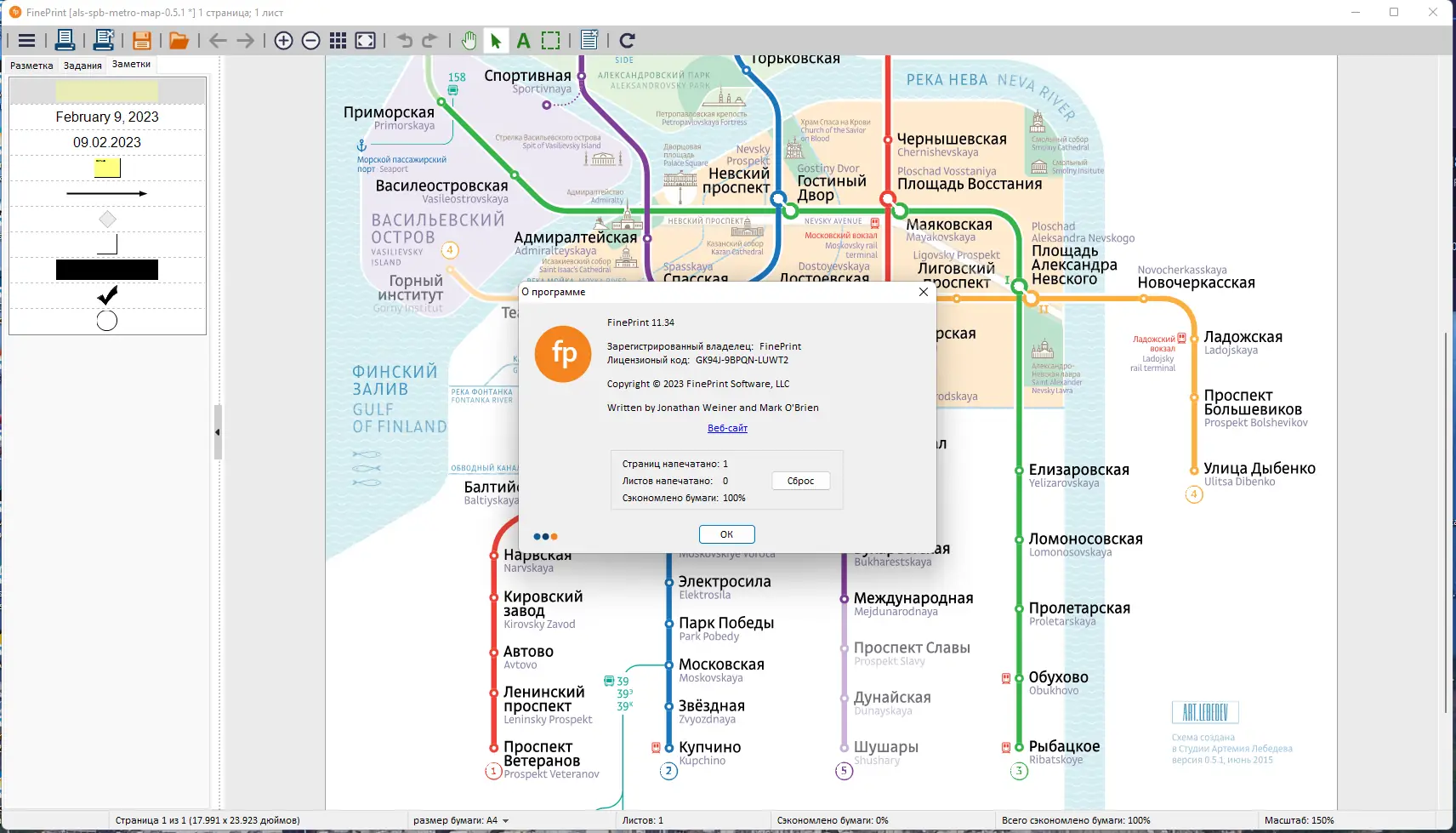This screenshot has width=1456, height=833.
Task: Click the orange Save floppy icon
Action: pos(142,40)
